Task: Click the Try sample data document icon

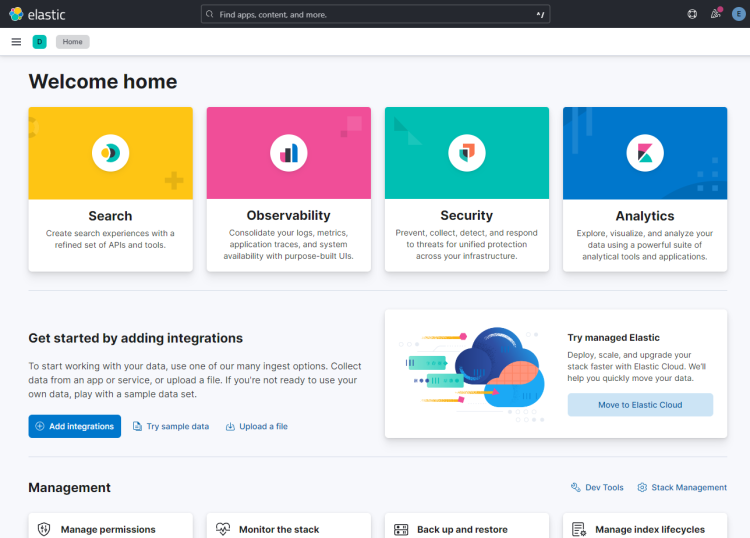Action: pos(137,426)
